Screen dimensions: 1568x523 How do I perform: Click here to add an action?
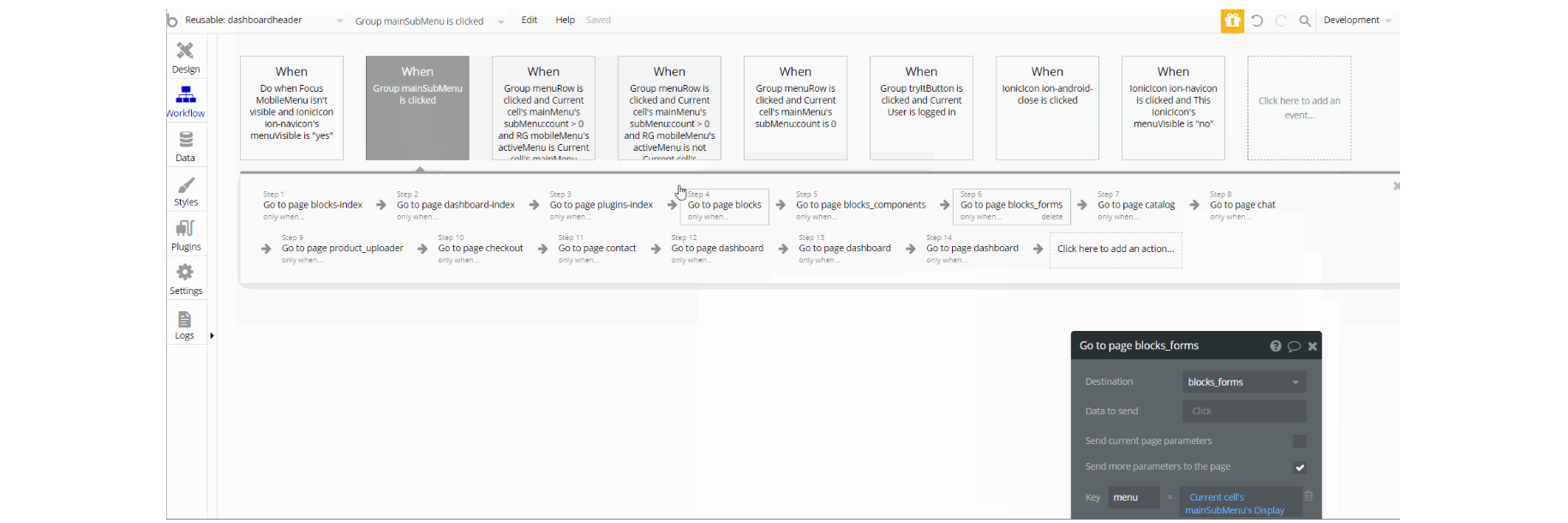pyautogui.click(x=1116, y=249)
